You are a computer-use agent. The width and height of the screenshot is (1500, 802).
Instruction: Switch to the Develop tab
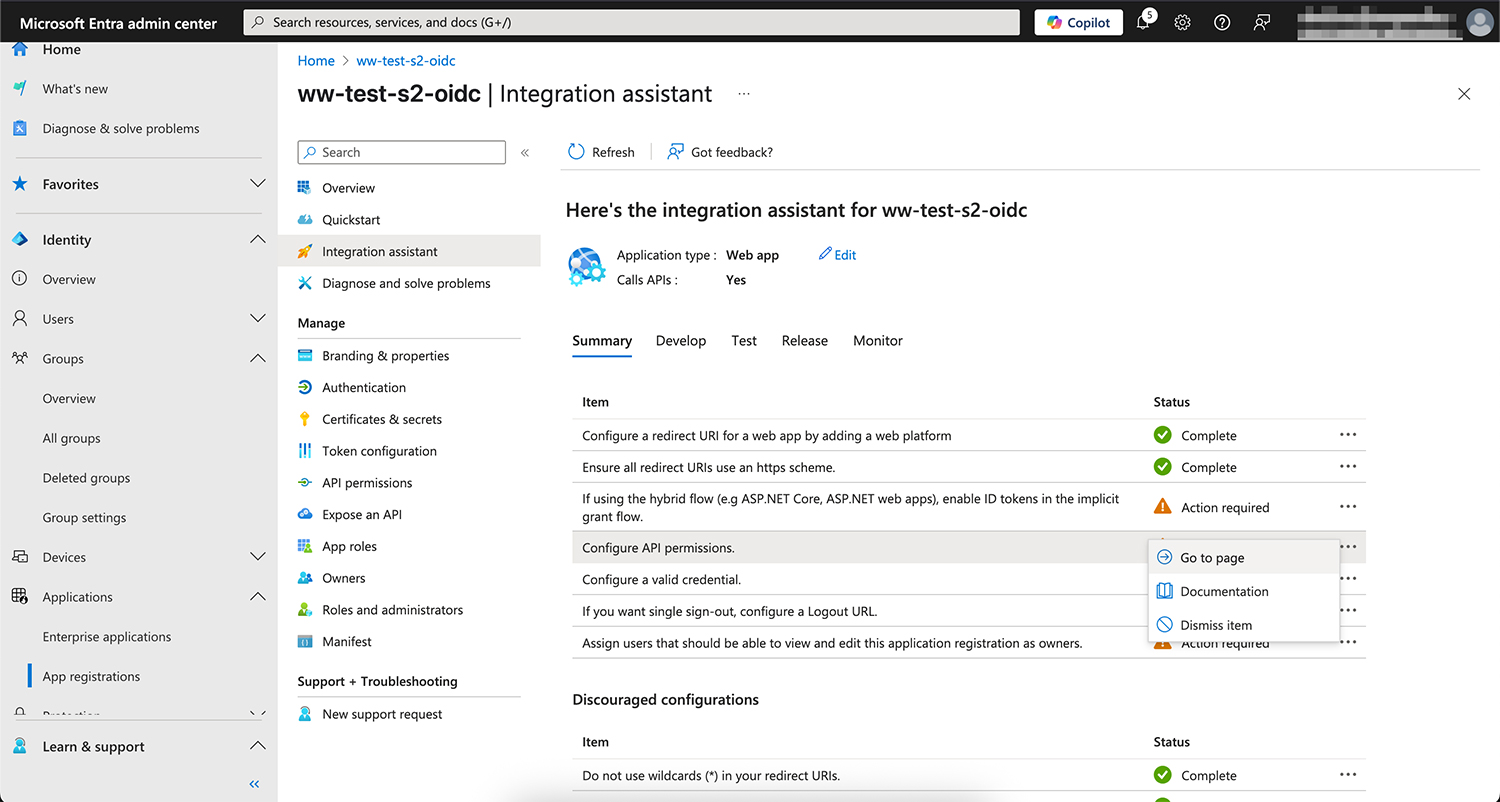681,340
